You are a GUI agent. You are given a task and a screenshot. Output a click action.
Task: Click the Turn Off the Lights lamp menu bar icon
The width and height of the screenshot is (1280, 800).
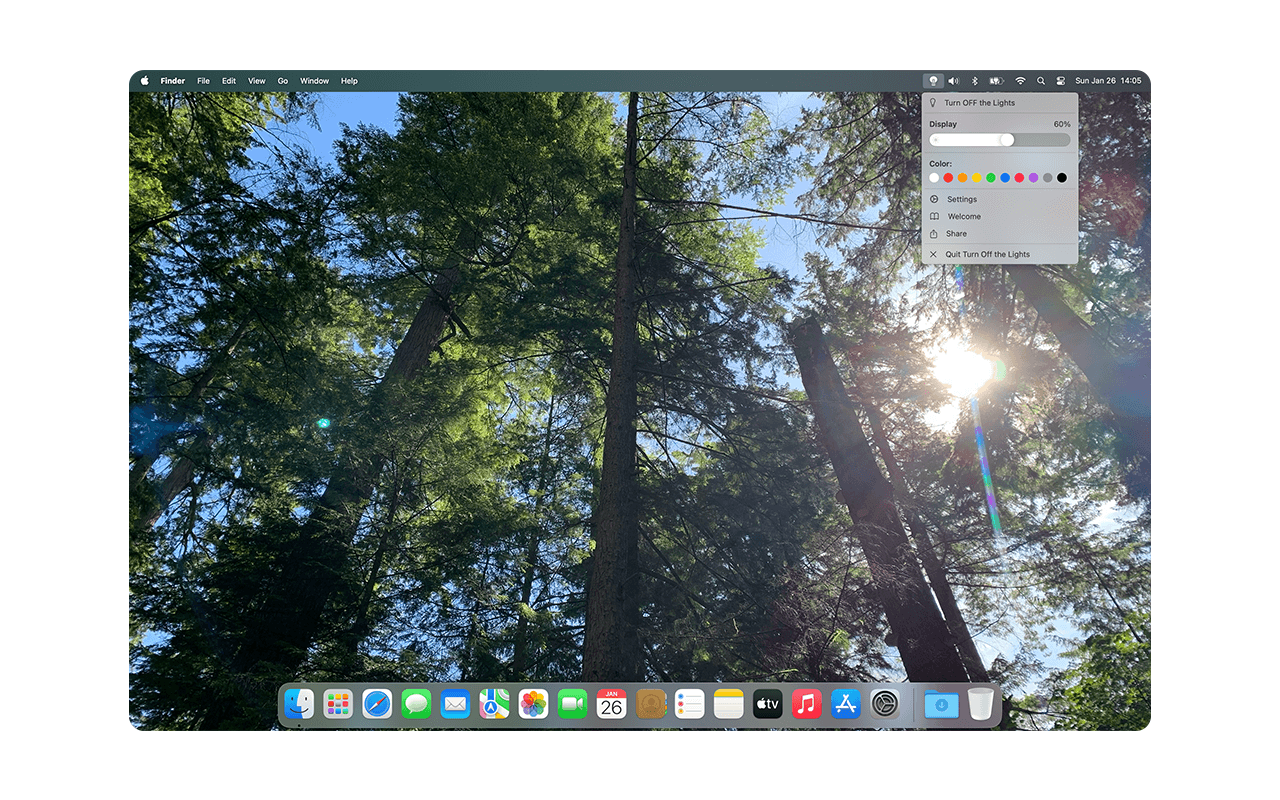[x=933, y=81]
